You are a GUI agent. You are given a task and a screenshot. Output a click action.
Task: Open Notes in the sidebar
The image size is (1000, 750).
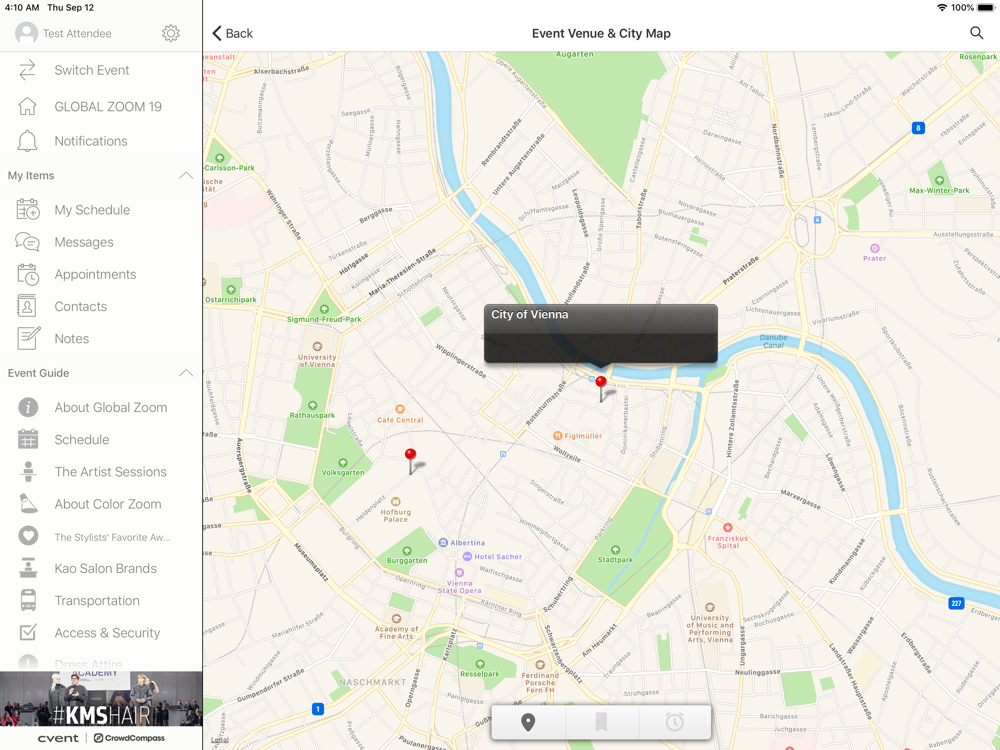pos(101,339)
